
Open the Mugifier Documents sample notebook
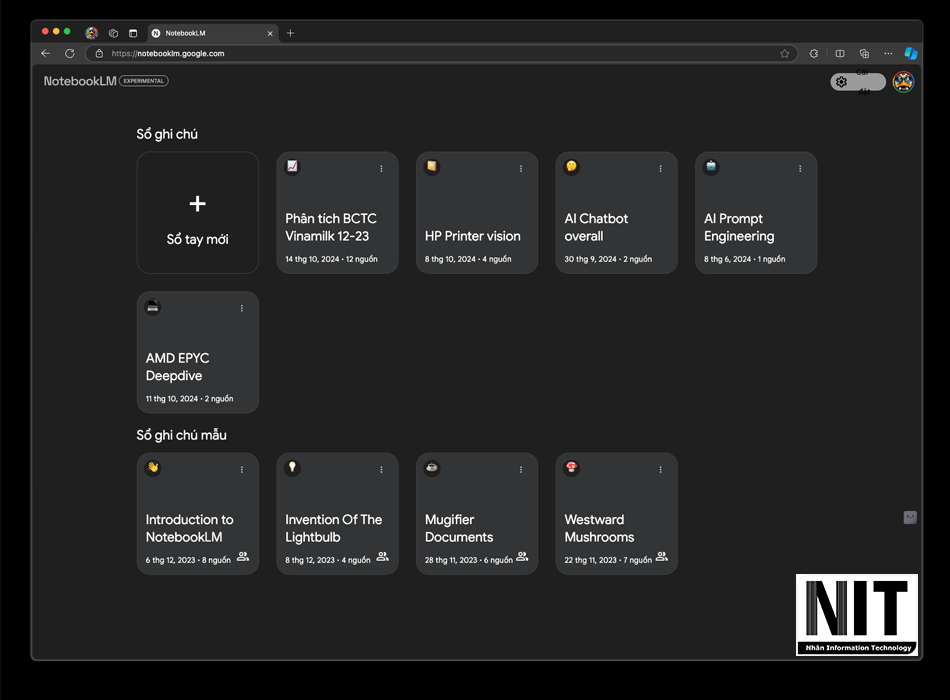[x=477, y=513]
